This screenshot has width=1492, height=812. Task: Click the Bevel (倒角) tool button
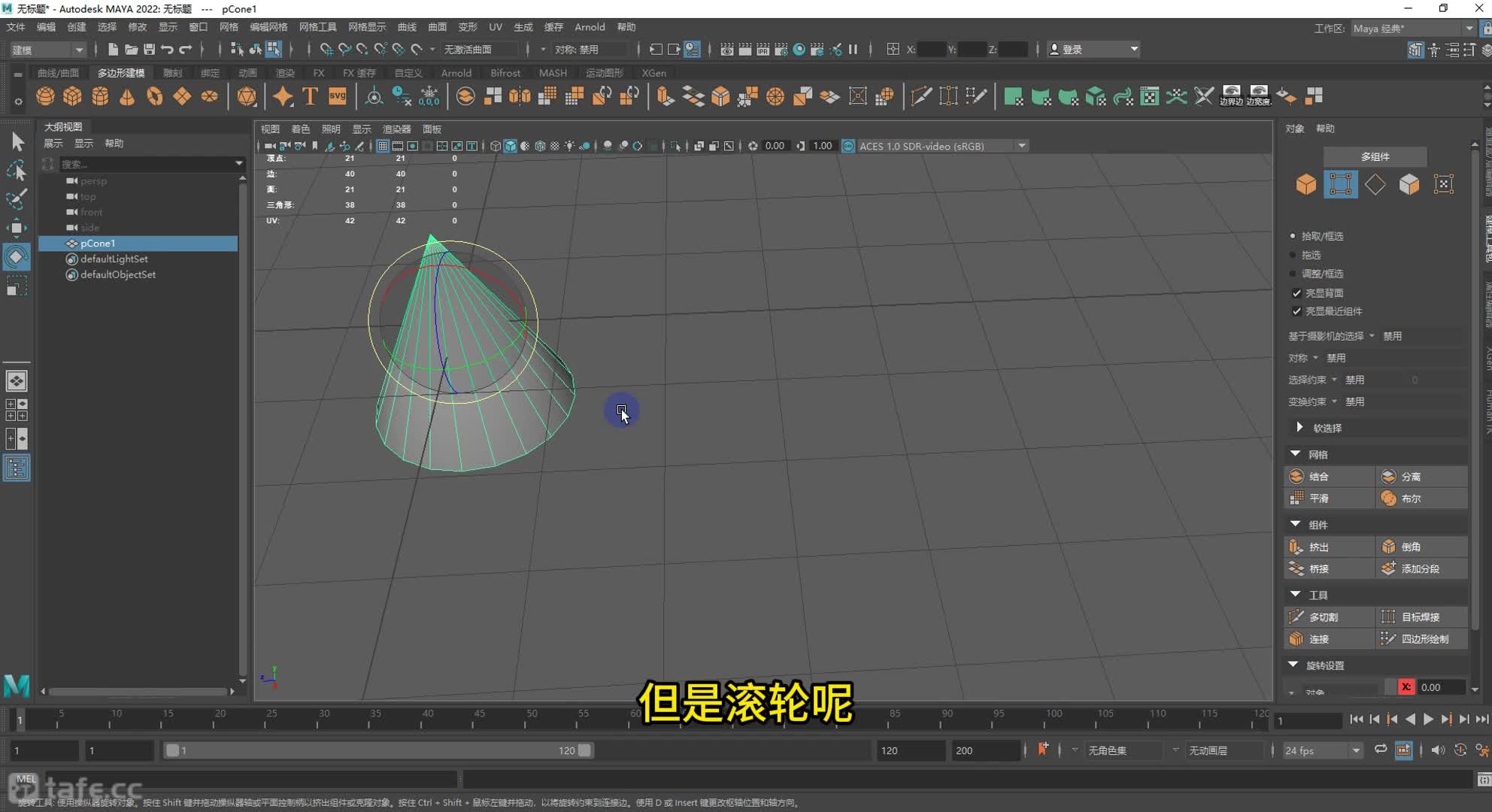(x=1422, y=547)
